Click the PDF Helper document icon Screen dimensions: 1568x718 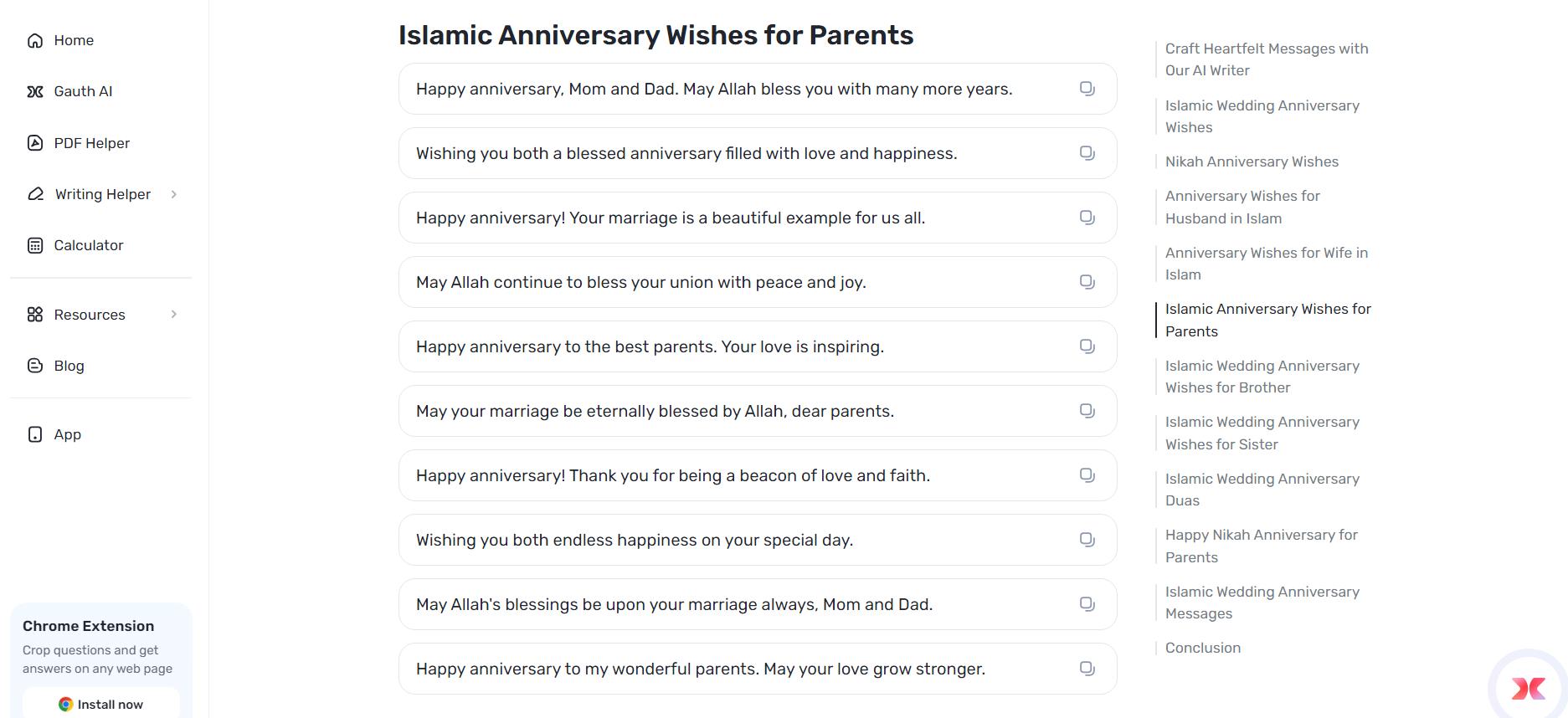(x=34, y=142)
